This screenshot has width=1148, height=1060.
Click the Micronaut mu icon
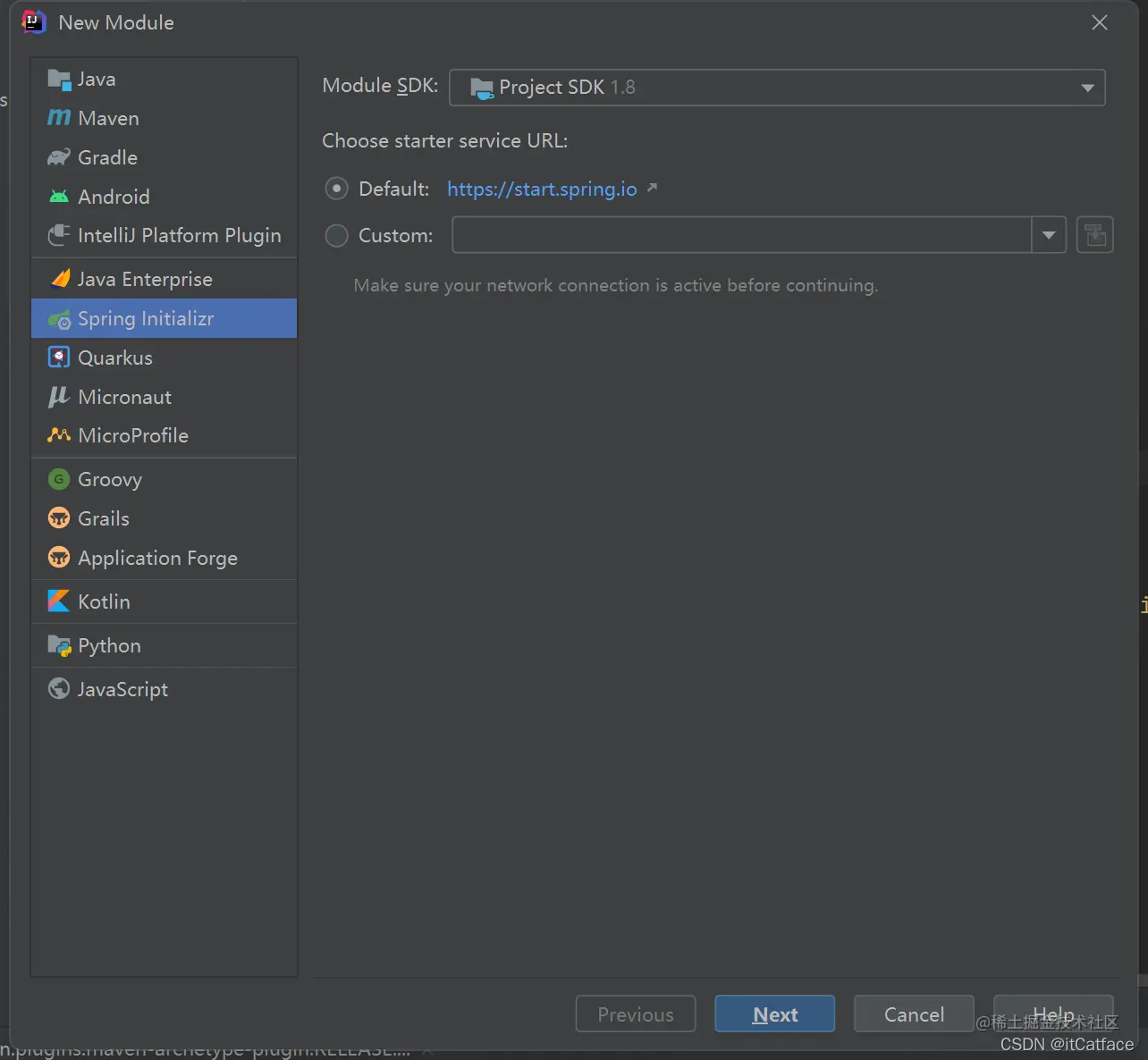point(59,397)
